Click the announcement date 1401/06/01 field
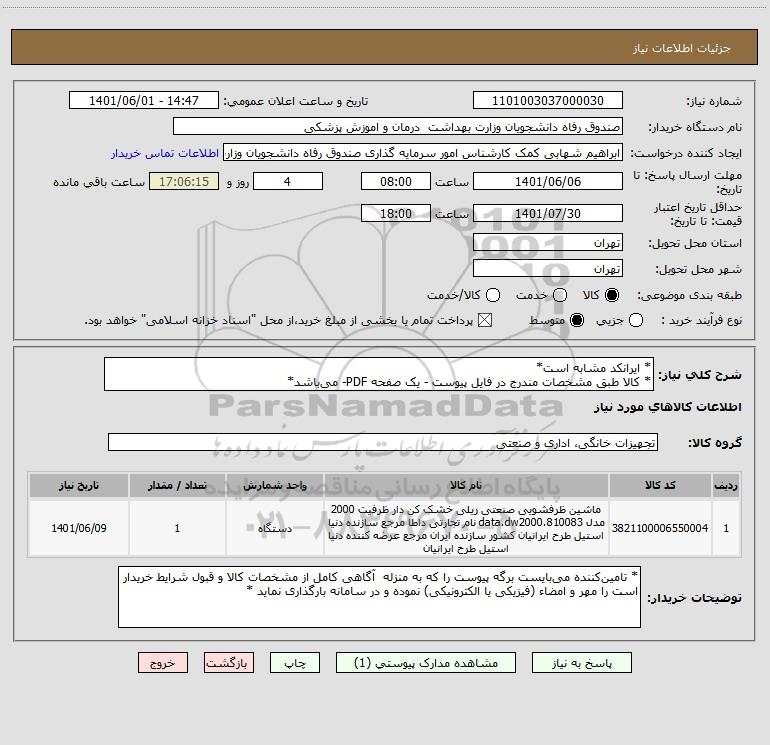This screenshot has height=745, width=770. (x=144, y=100)
